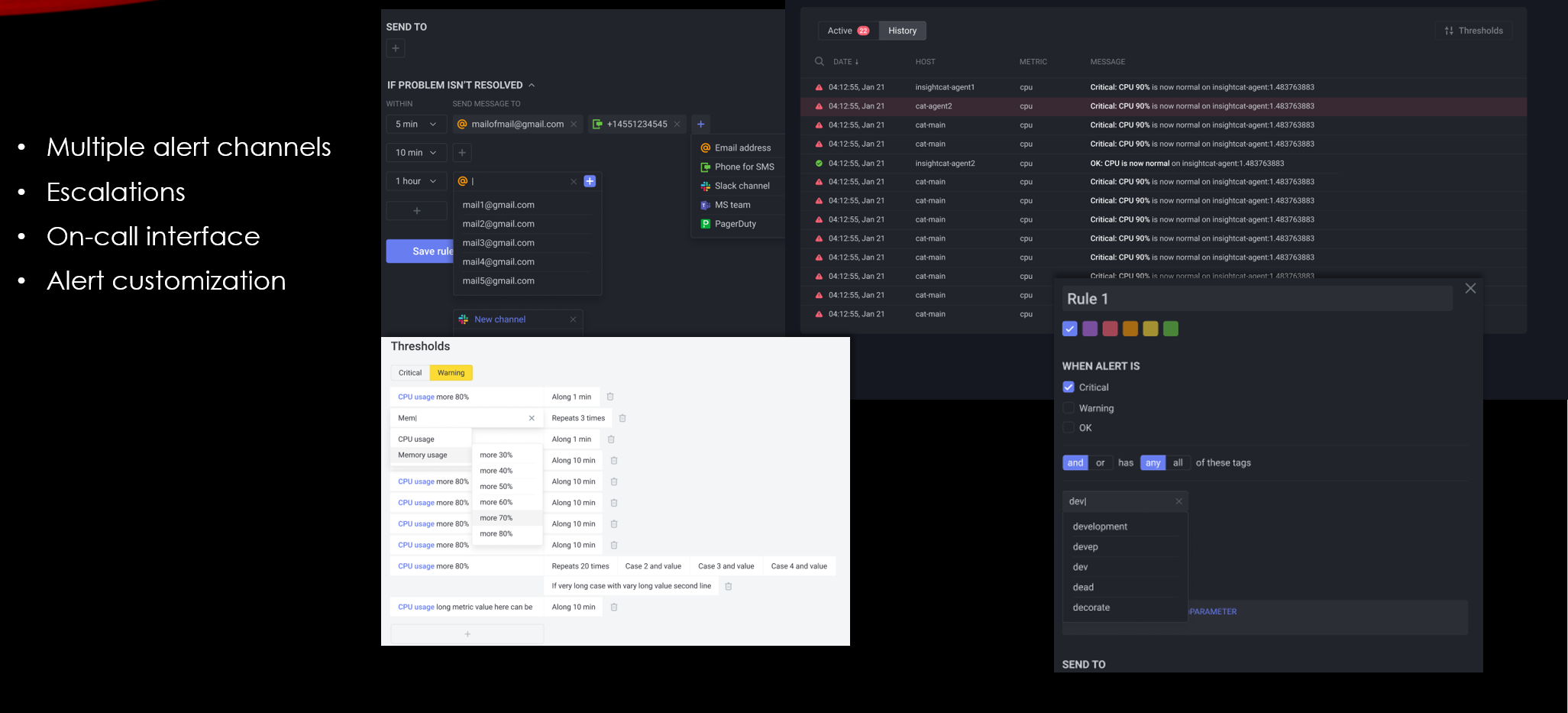Click plus after phone number chip
This screenshot has height=713, width=1568.
[x=700, y=124]
